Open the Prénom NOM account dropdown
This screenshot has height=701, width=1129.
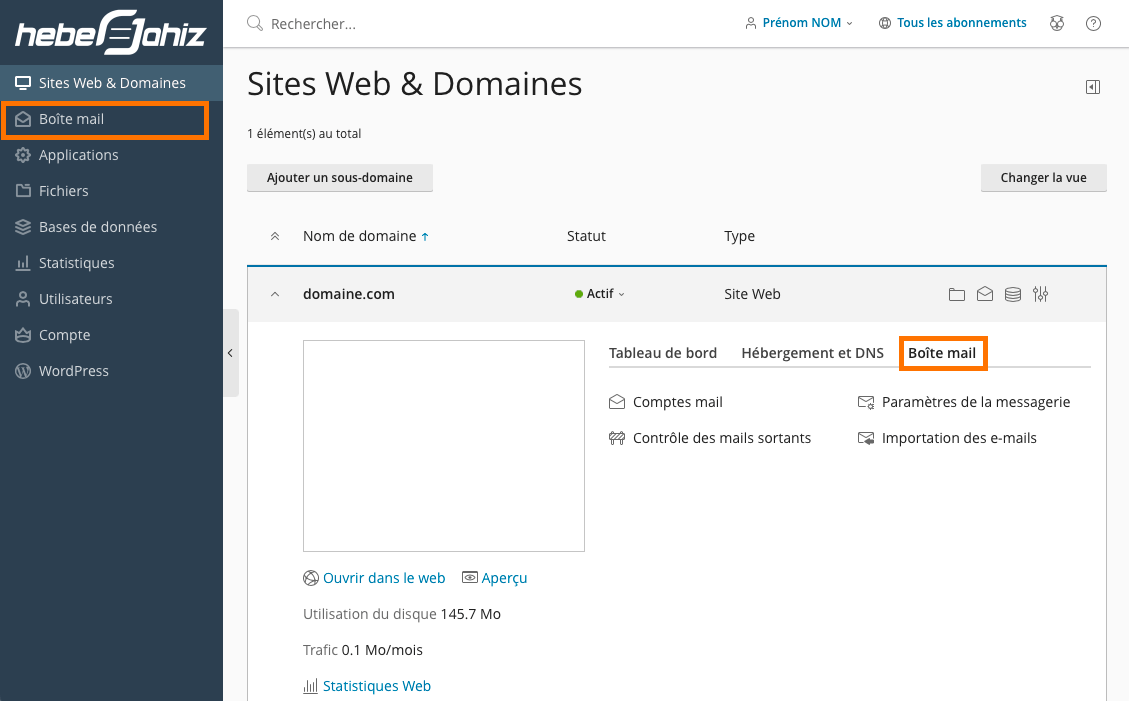point(799,22)
